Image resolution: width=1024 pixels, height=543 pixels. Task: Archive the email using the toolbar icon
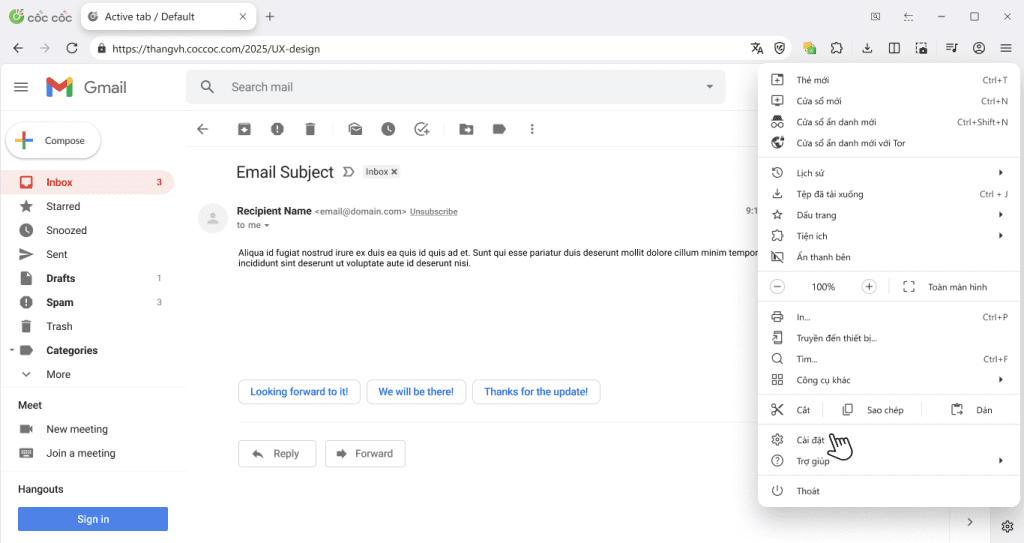tap(244, 129)
